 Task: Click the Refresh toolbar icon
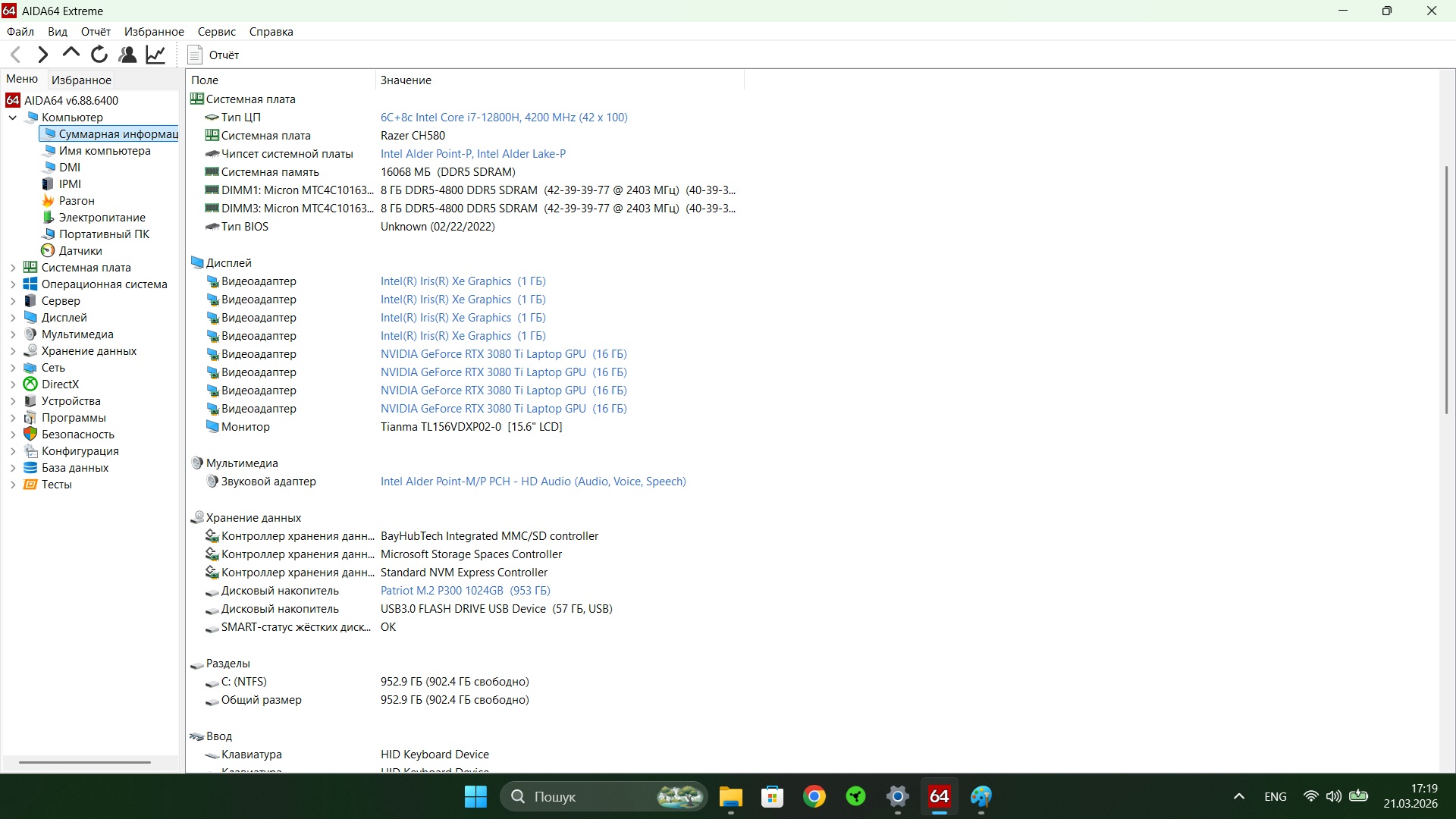(x=99, y=55)
